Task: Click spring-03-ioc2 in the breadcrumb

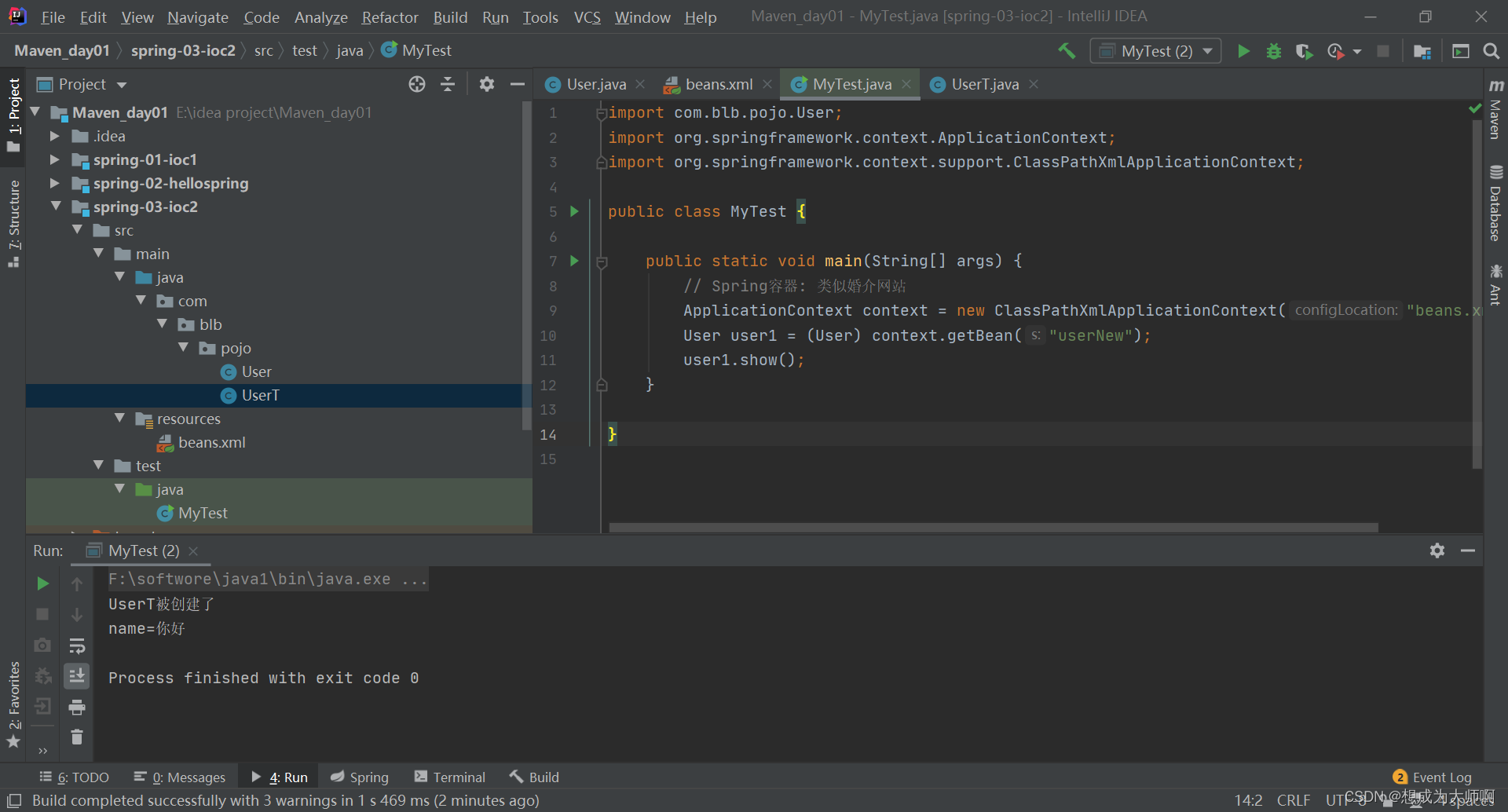Action: pyautogui.click(x=183, y=50)
